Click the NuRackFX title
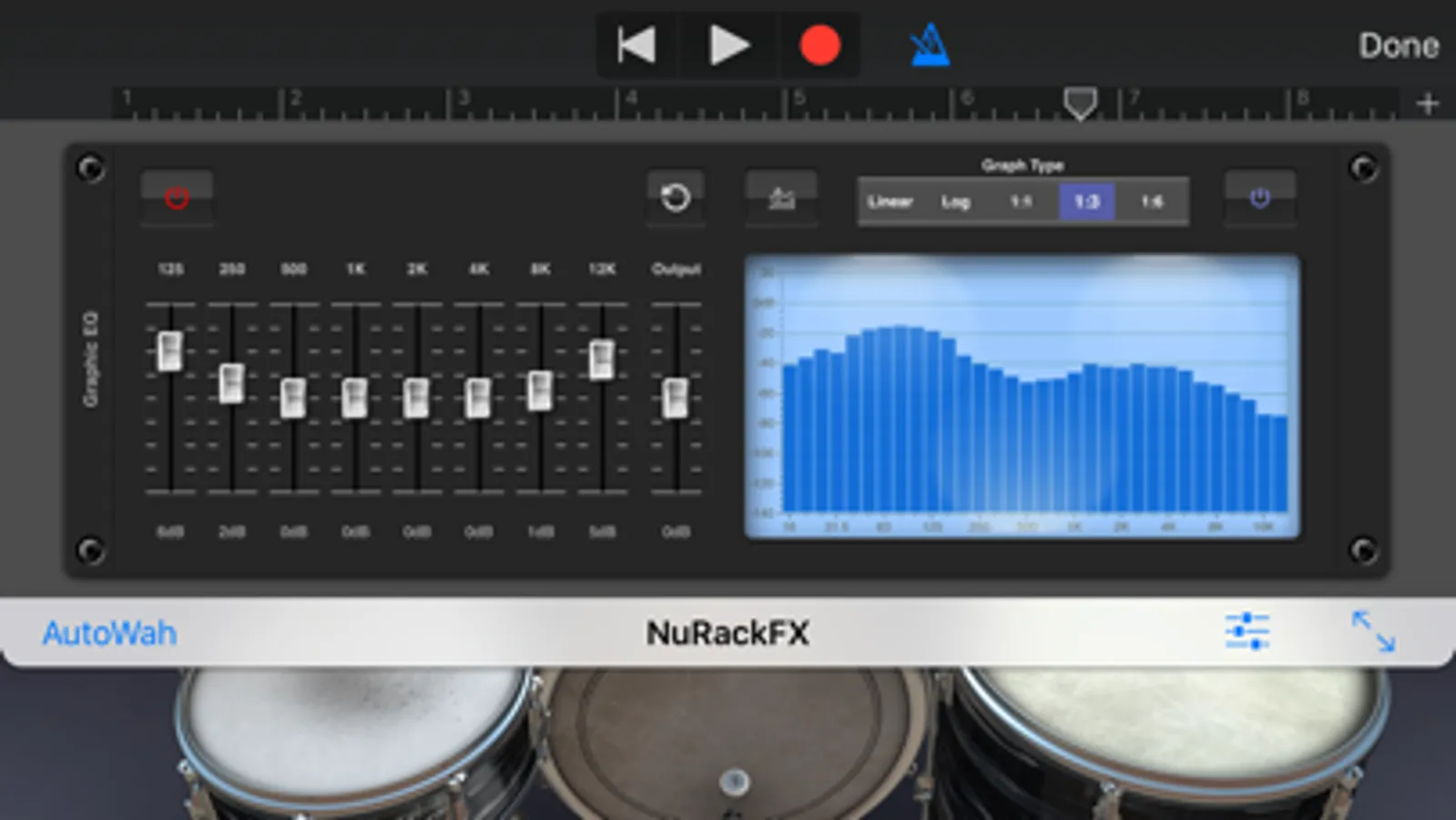 click(728, 632)
